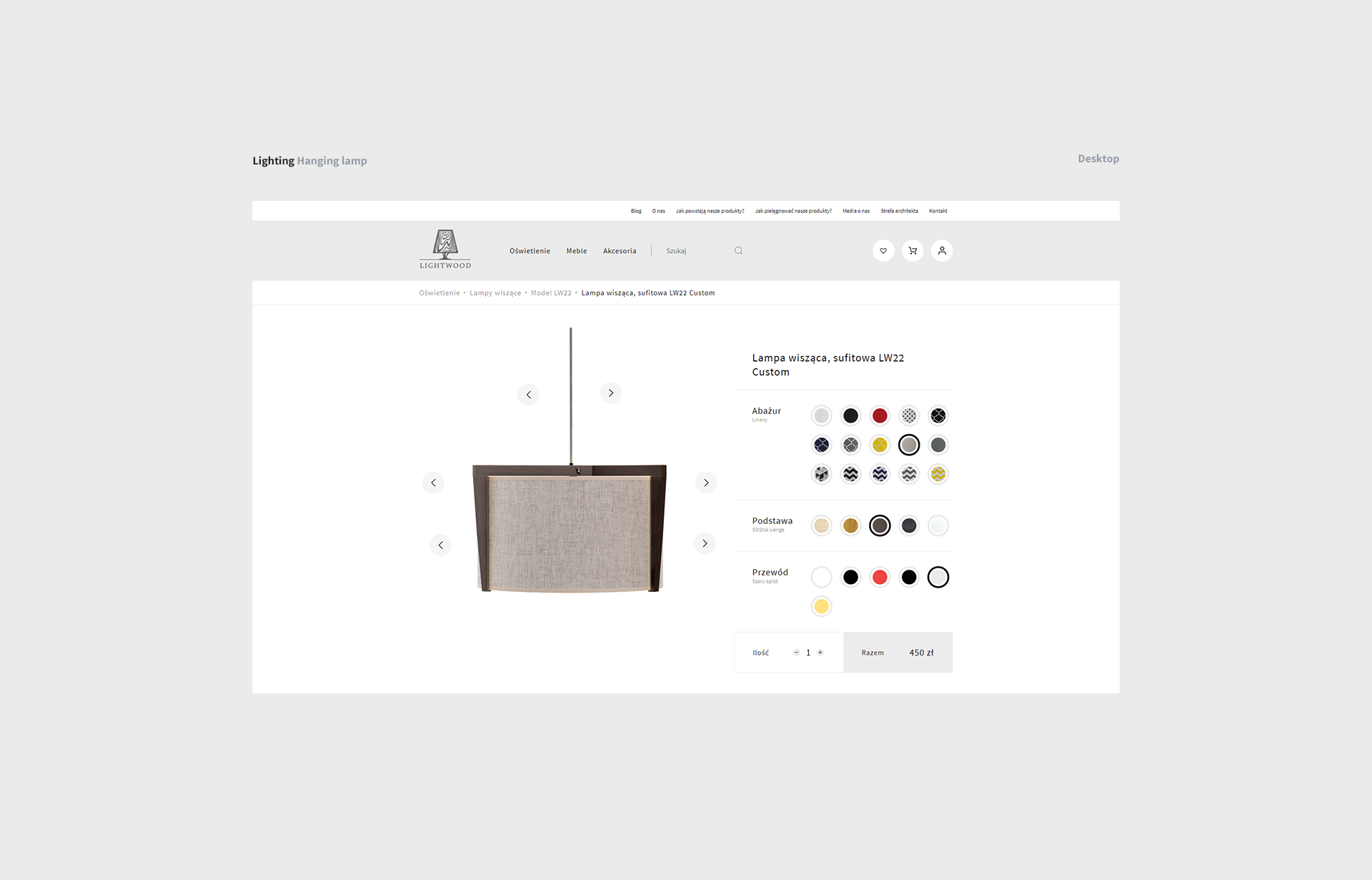Select the red Abażur shade option
The image size is (1372, 890).
click(x=880, y=416)
